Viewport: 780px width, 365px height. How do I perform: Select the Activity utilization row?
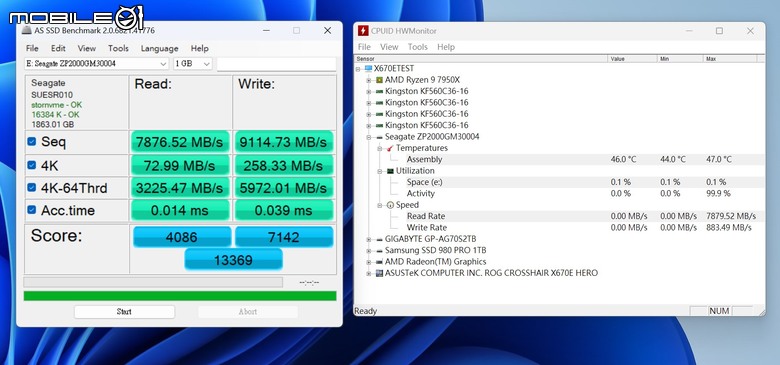coord(560,193)
